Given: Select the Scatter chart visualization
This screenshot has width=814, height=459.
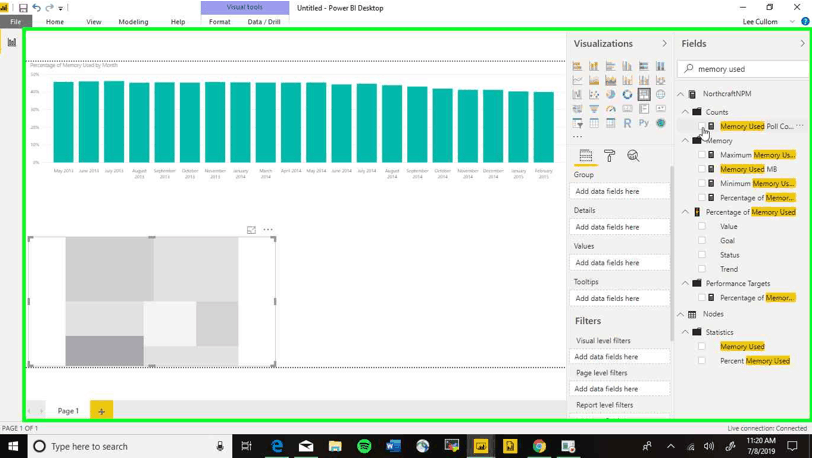Looking at the screenshot, I should (594, 94).
